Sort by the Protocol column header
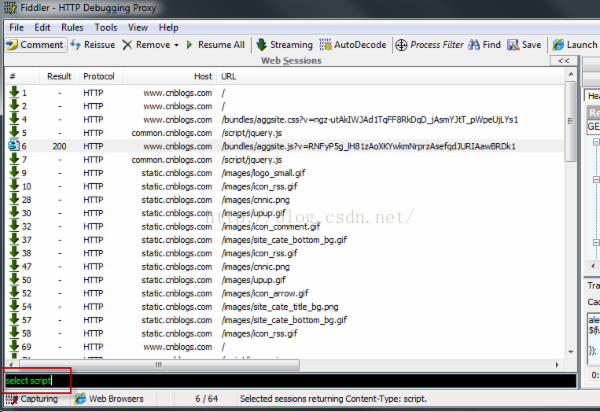Image resolution: width=600 pixels, height=412 pixels. [x=99, y=77]
